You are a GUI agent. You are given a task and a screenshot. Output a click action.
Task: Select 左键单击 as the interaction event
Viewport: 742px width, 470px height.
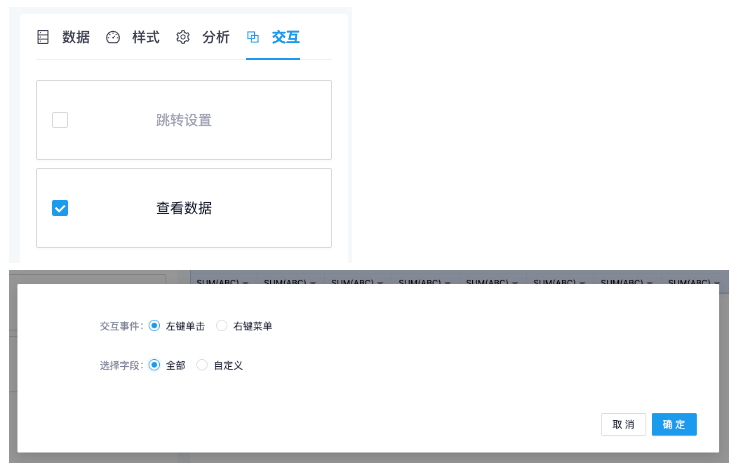coord(154,326)
